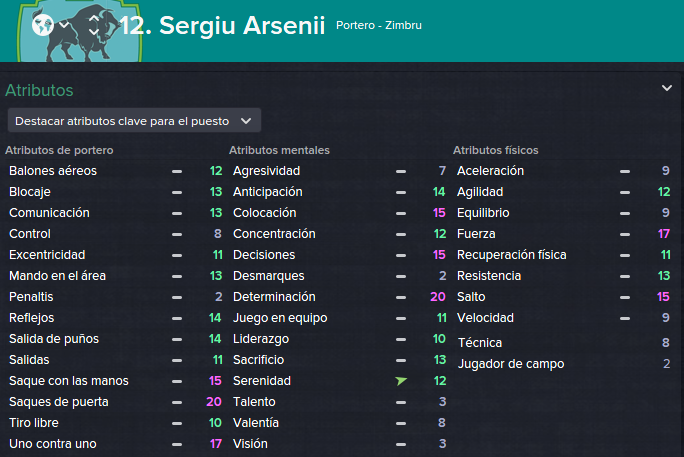The width and height of the screenshot is (684, 457).
Task: Click the dash trend icon beside Velocidad
Action: tap(625, 318)
